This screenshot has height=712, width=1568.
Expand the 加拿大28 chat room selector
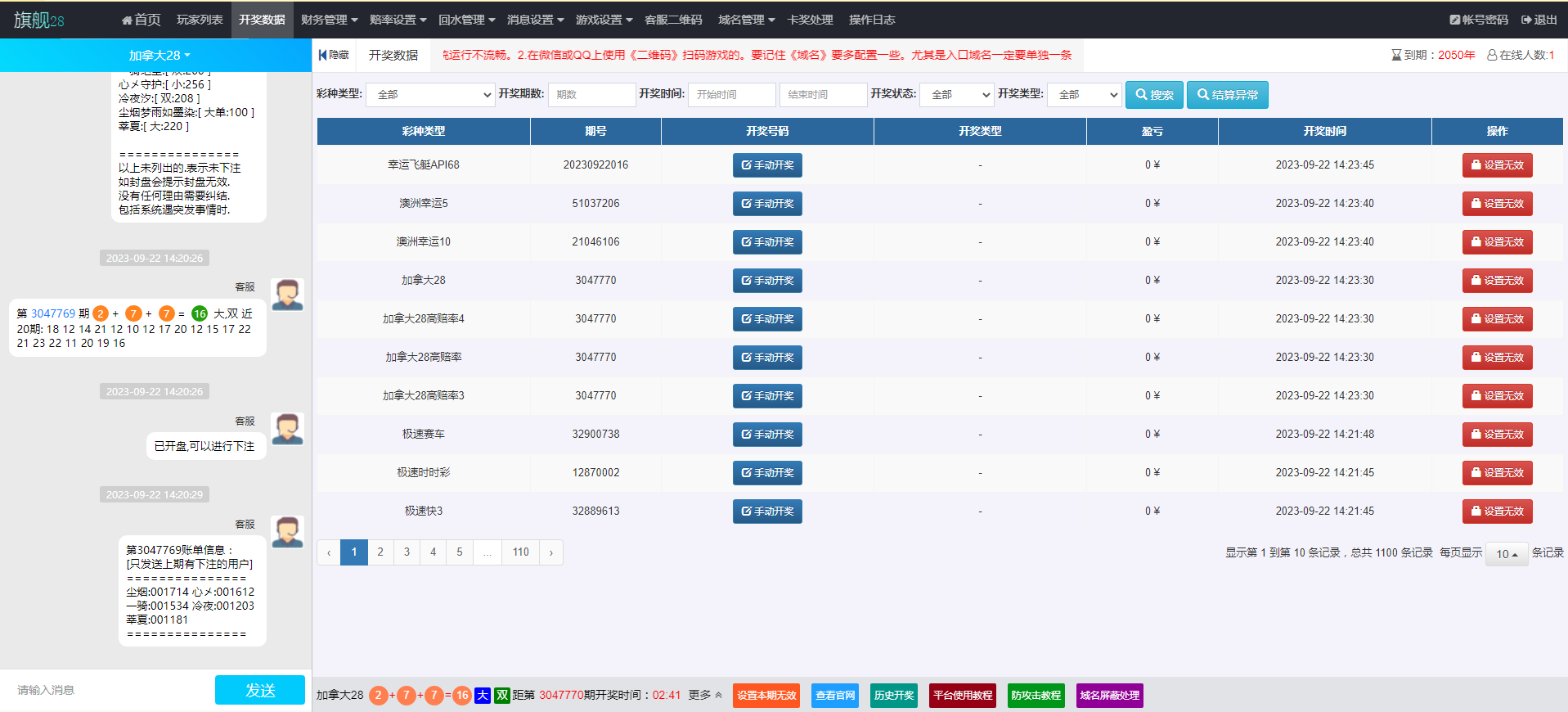coord(159,56)
